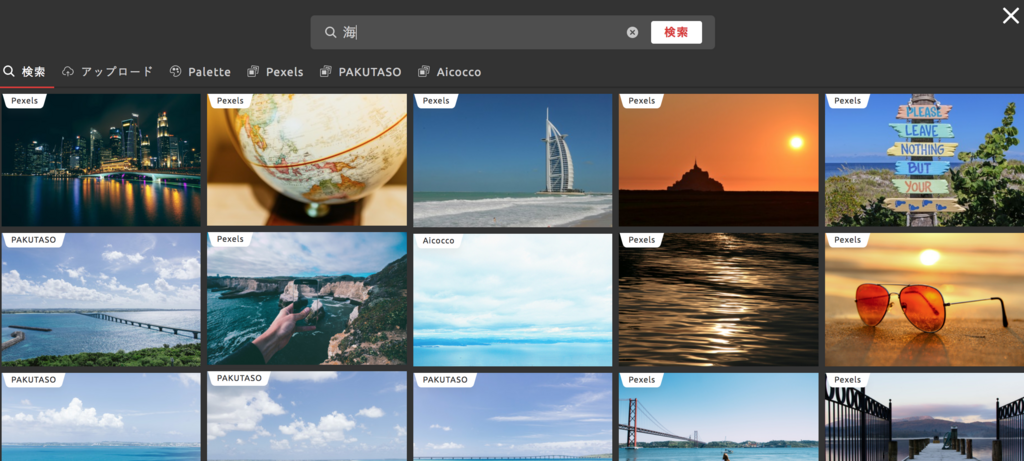
Task: Pick the orange sunset silhouette photo
Action: tap(718, 160)
